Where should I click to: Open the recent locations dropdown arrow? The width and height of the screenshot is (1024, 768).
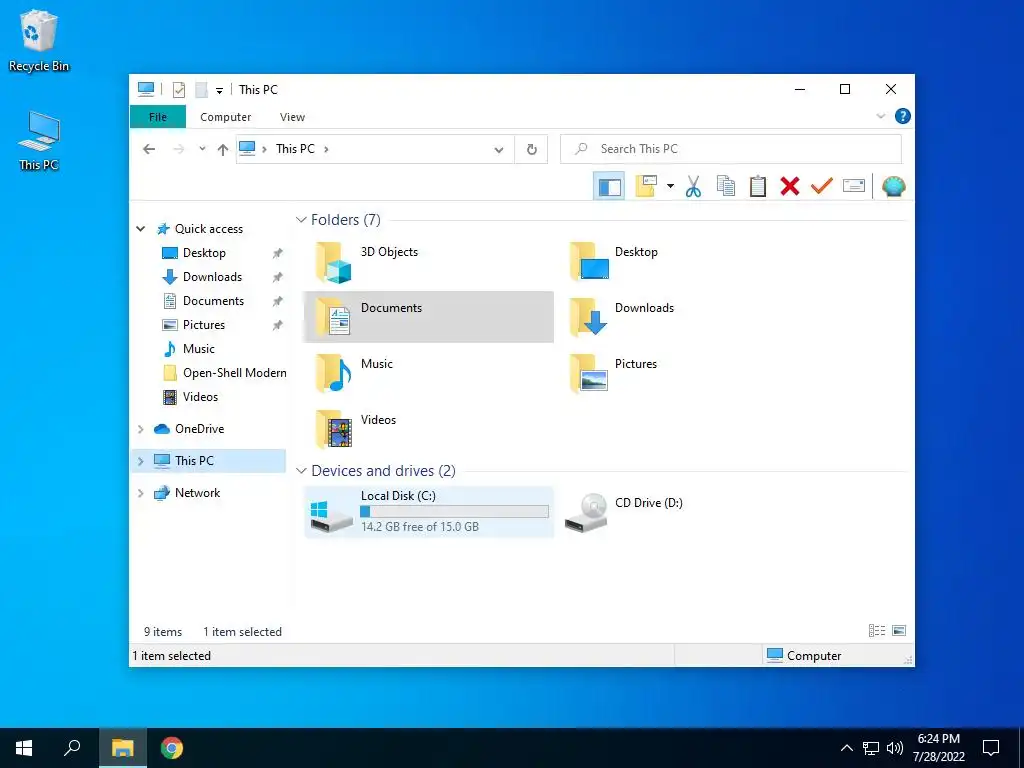tap(202, 150)
